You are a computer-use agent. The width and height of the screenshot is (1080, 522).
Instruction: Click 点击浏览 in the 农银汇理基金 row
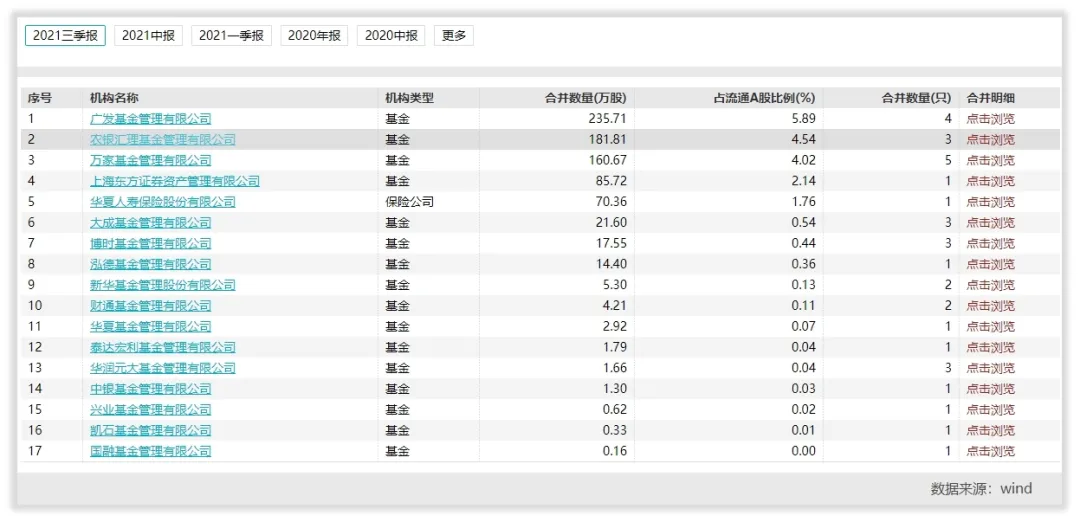[990, 140]
